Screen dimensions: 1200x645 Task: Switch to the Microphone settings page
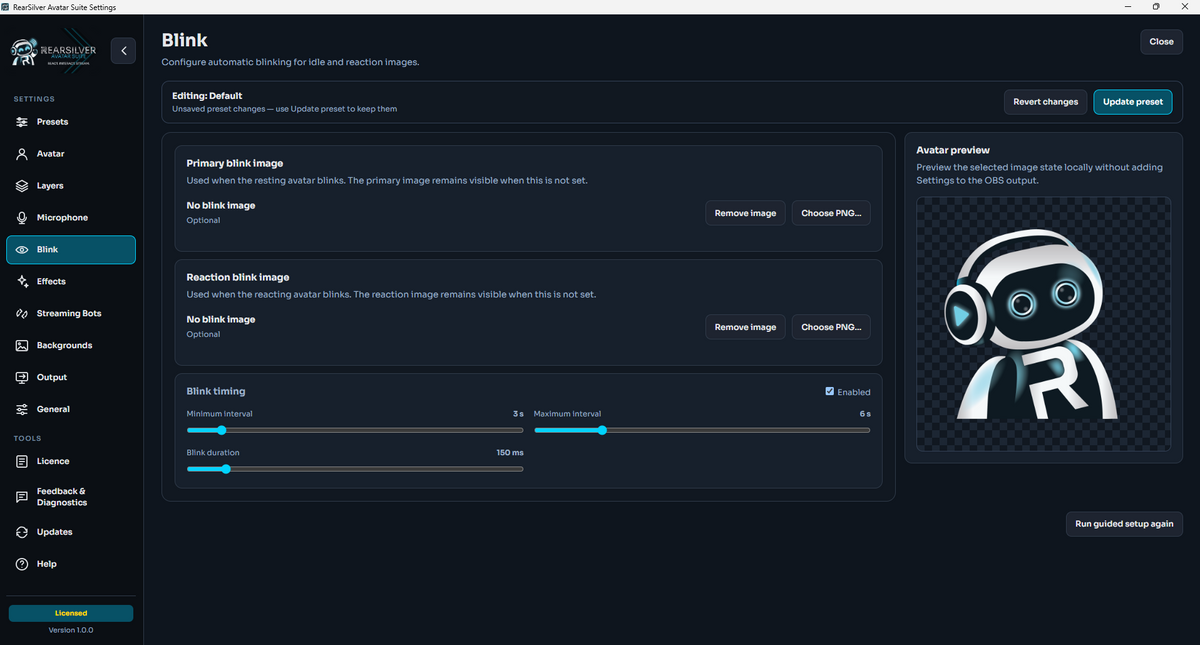click(71, 218)
